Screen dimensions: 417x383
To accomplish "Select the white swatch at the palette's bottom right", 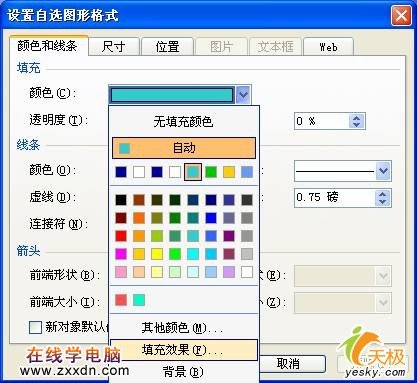I will point(247,272).
